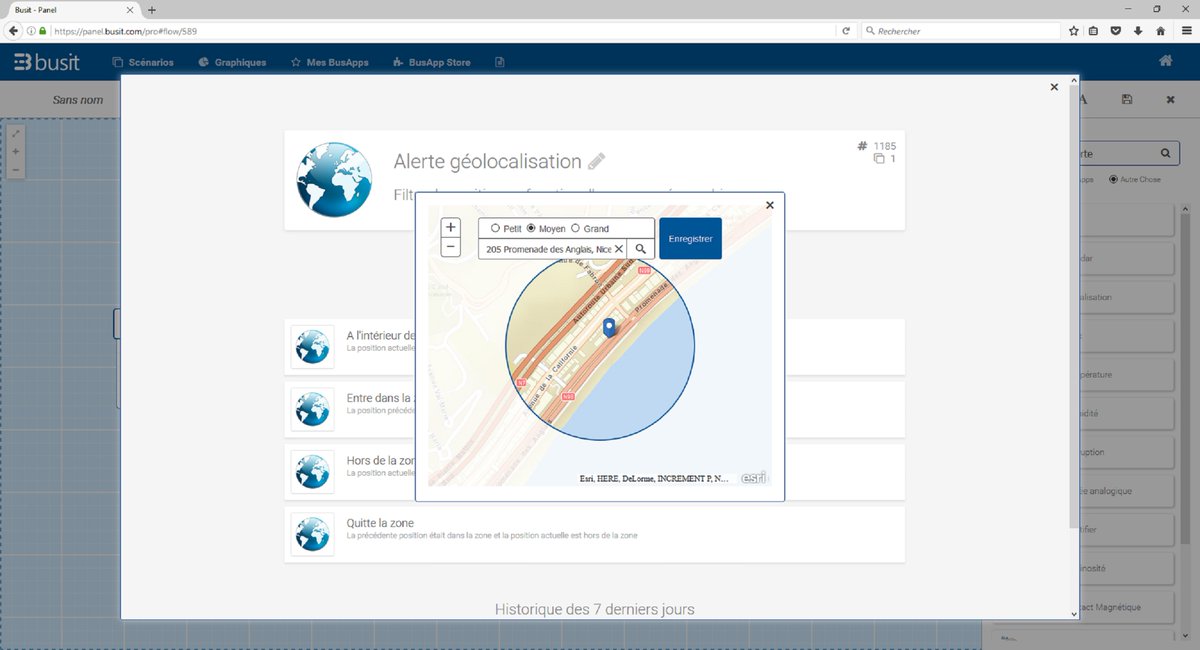The height and width of the screenshot is (650, 1200).
Task: Click the Pocket icon in browser toolbar
Action: [1116, 31]
